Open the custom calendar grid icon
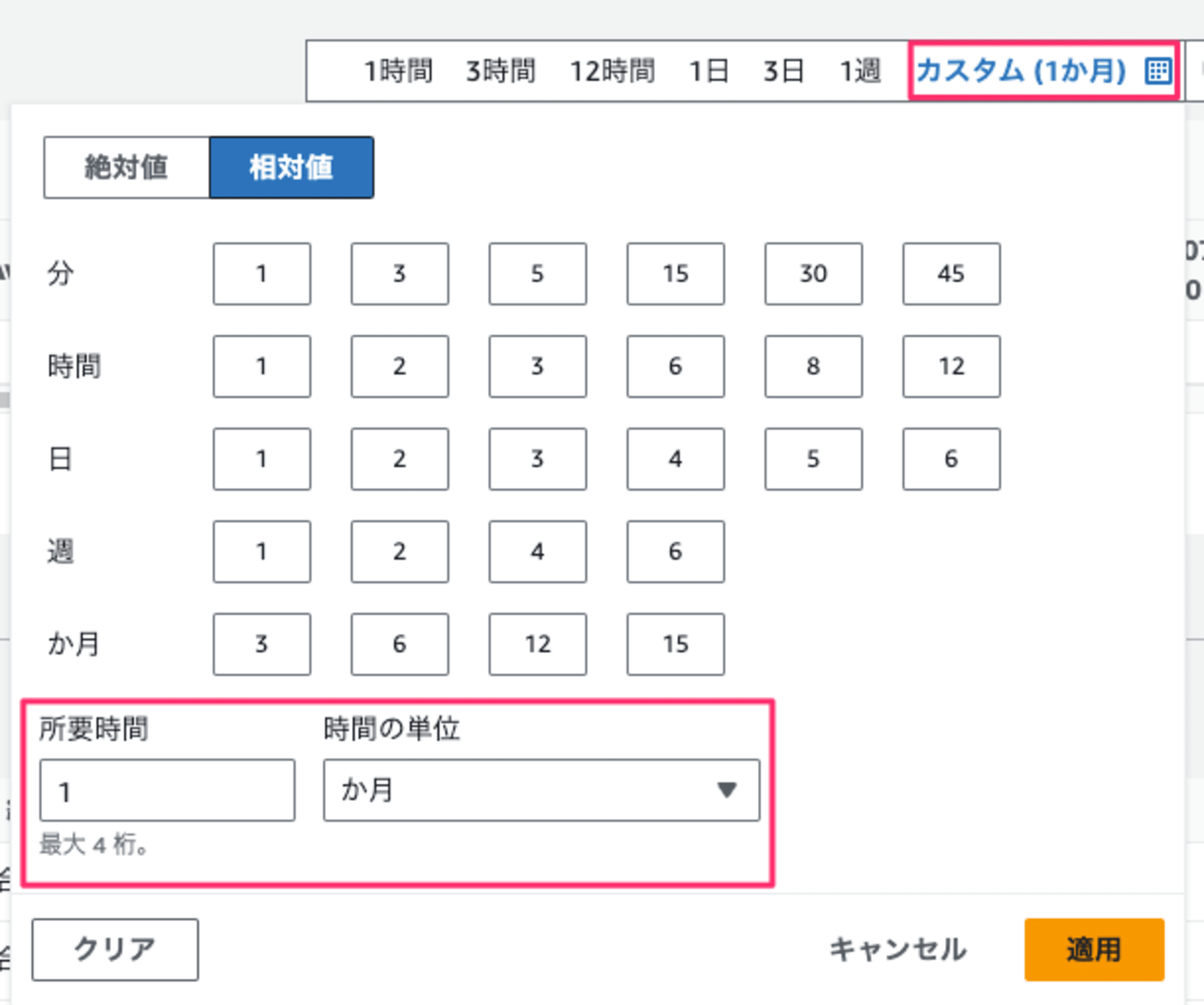The image size is (1204, 1005). tap(1158, 71)
